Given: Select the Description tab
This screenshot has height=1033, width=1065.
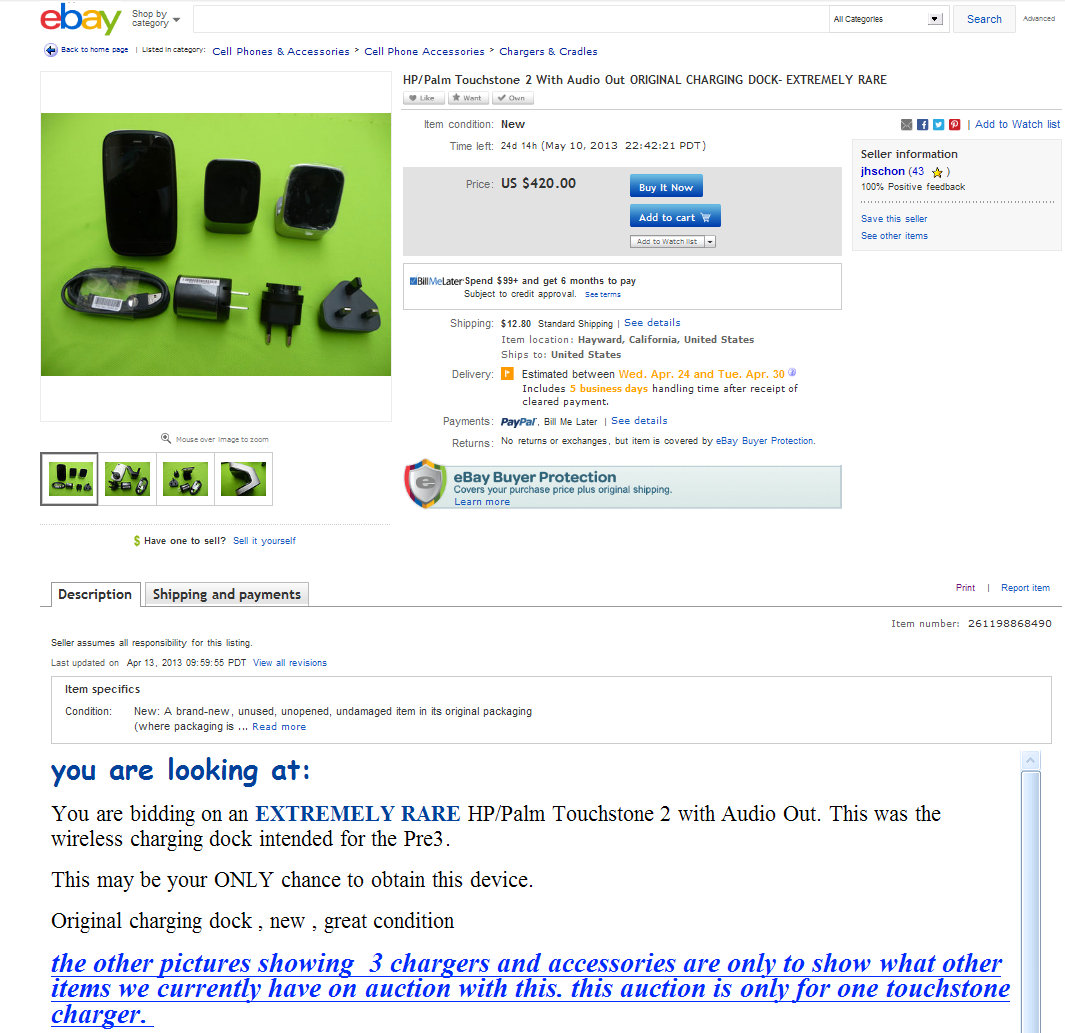Looking at the screenshot, I should [x=95, y=594].
